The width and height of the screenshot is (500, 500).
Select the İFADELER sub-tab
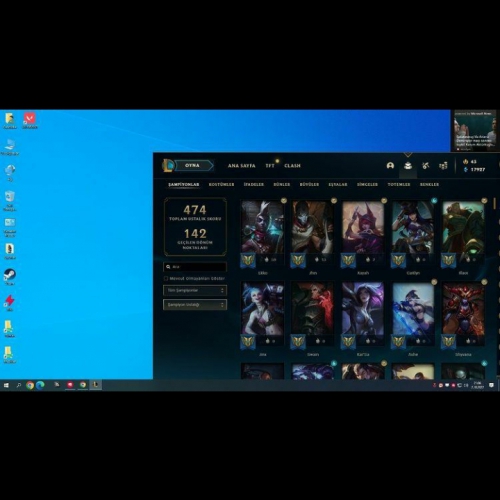254,184
